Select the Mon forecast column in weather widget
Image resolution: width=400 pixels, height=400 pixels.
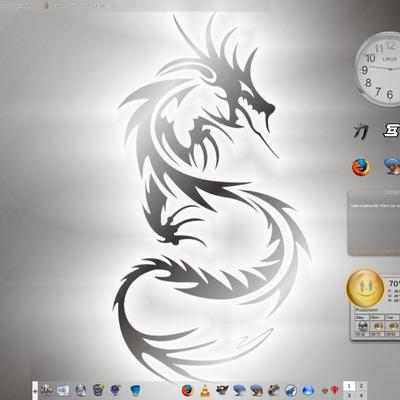377,325
